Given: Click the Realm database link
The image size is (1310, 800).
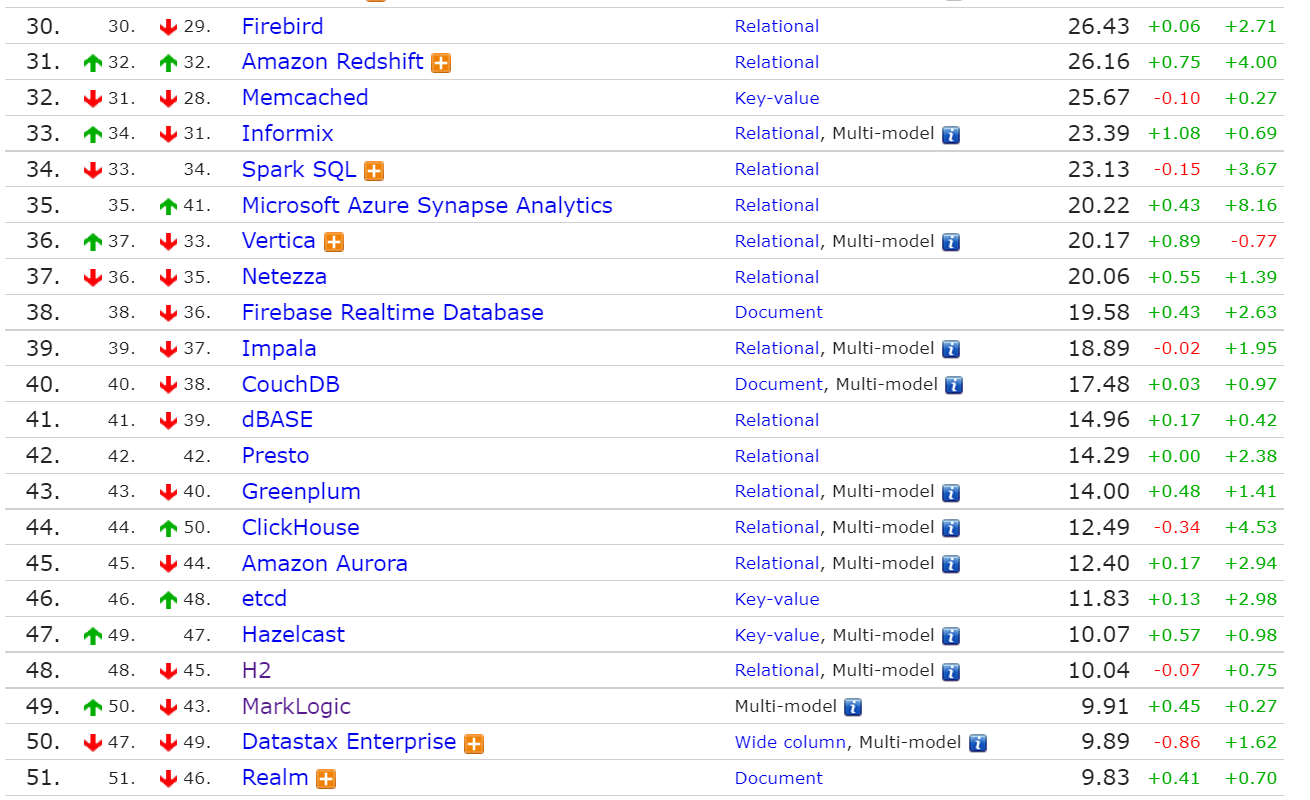Looking at the screenshot, I should (x=275, y=778).
